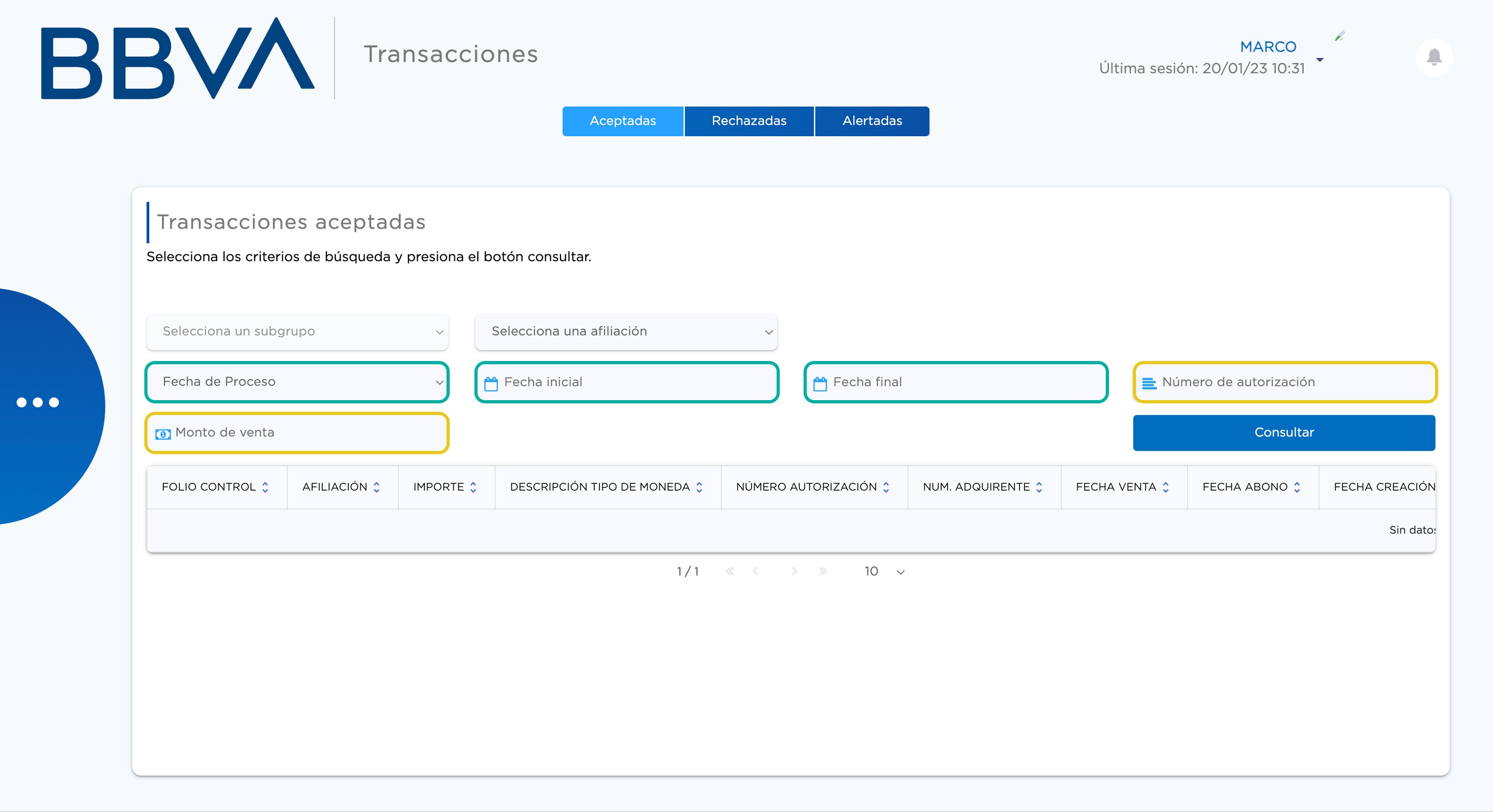
Task: Sort table by FECHA VENTA arrows
Action: [x=1165, y=488]
